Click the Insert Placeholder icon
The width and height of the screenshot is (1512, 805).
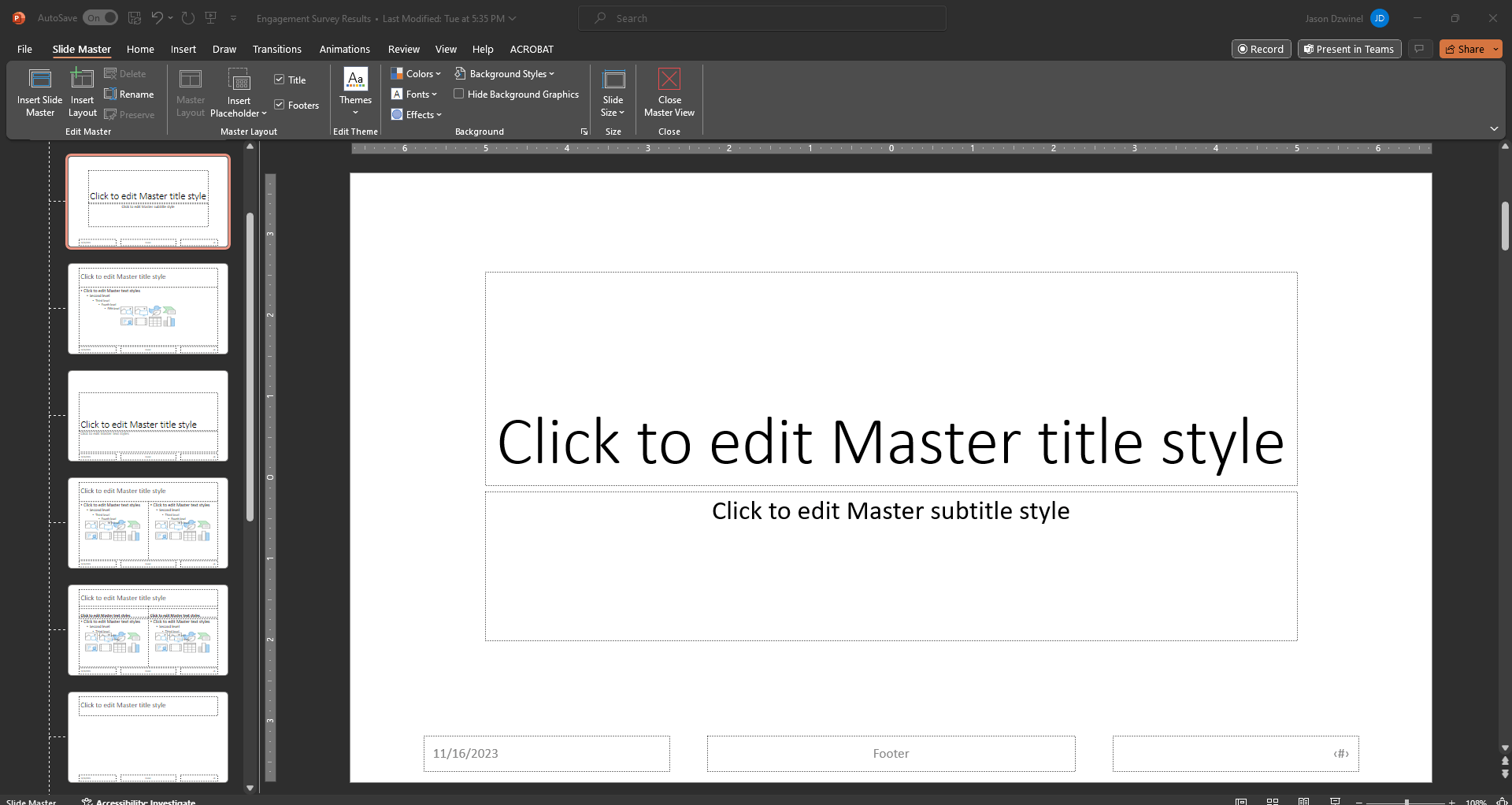coord(239,92)
